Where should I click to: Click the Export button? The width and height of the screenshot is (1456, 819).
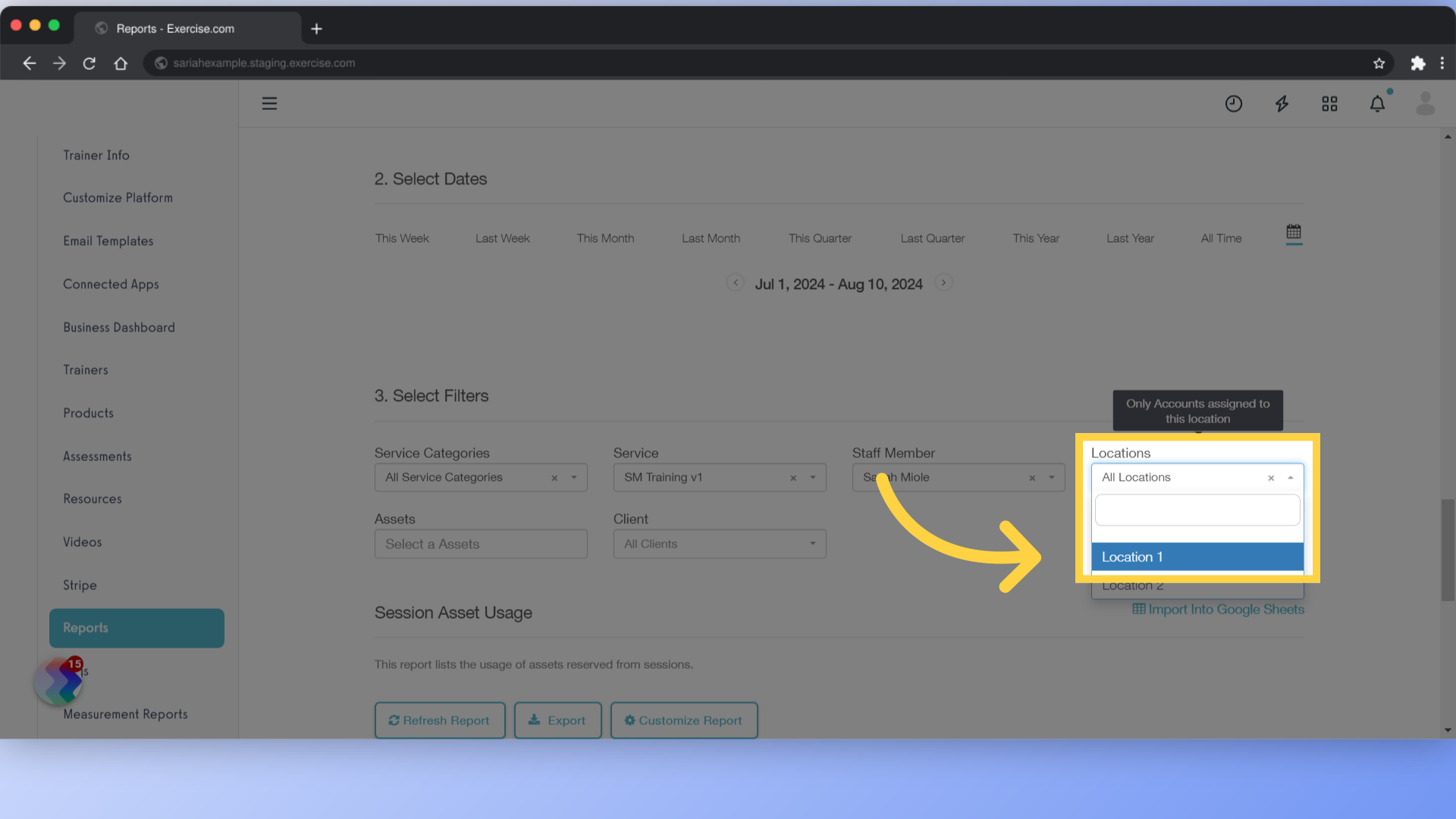[558, 720]
